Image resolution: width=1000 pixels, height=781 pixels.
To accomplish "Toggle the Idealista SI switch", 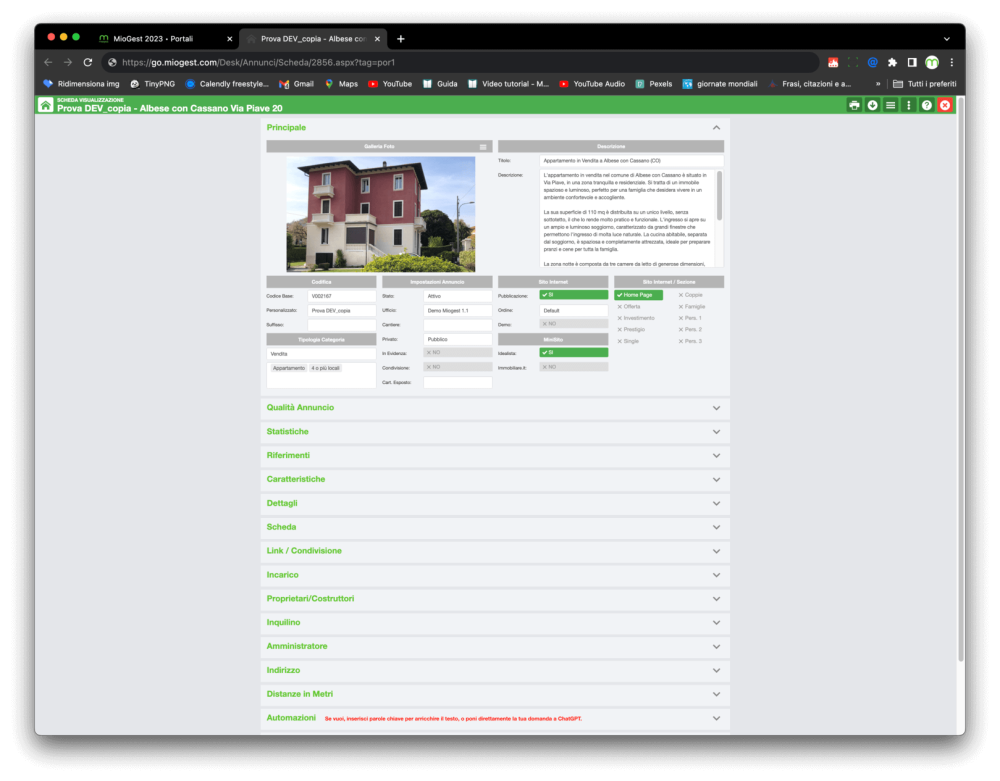I will pyautogui.click(x=573, y=353).
